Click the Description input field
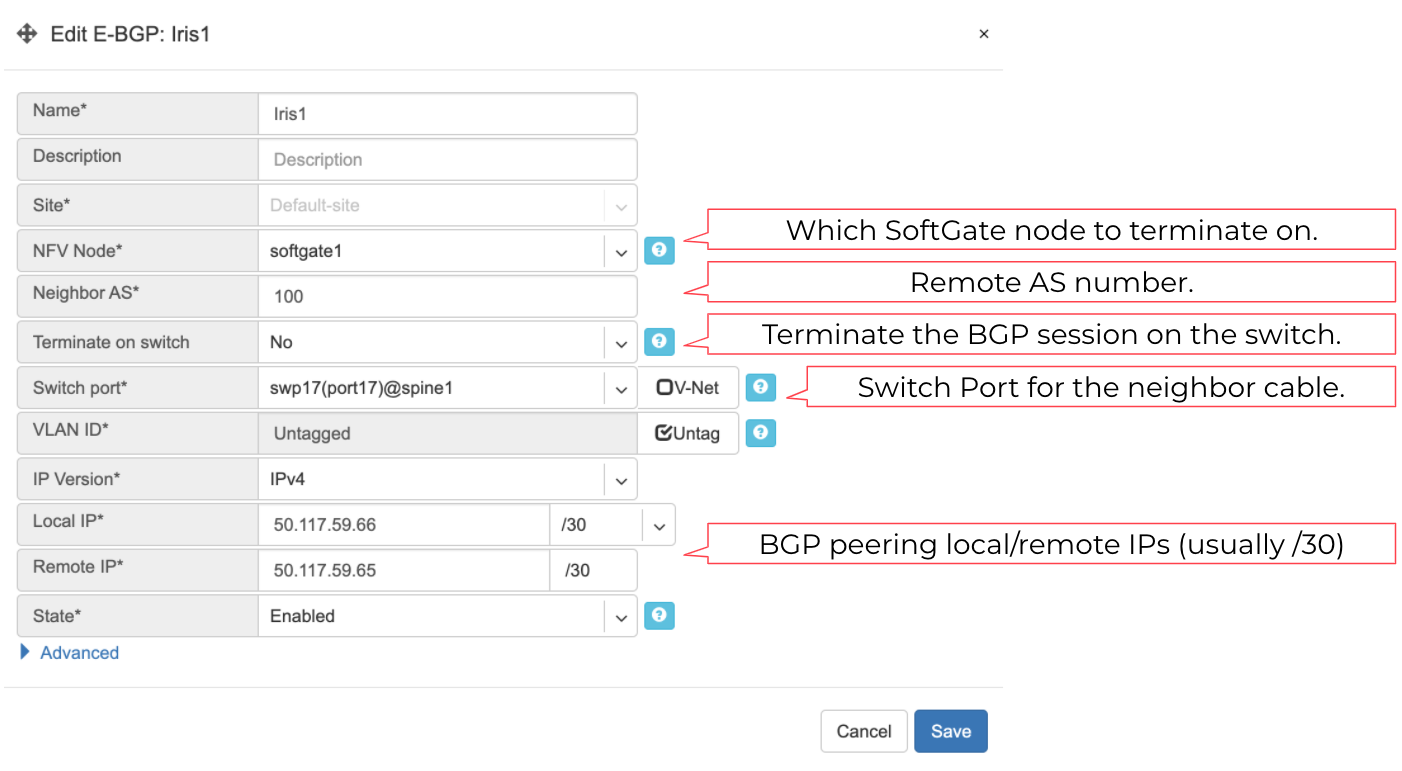1402x771 pixels. pos(447,159)
